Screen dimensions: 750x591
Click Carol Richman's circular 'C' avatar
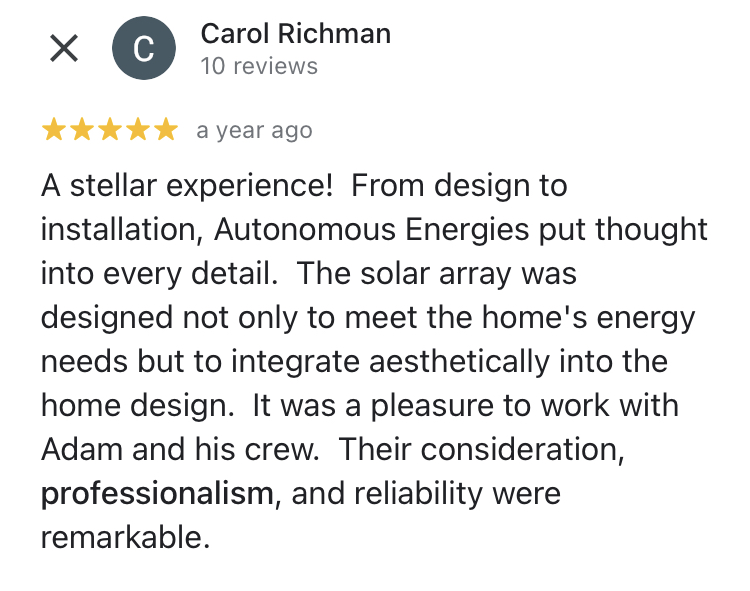click(144, 49)
